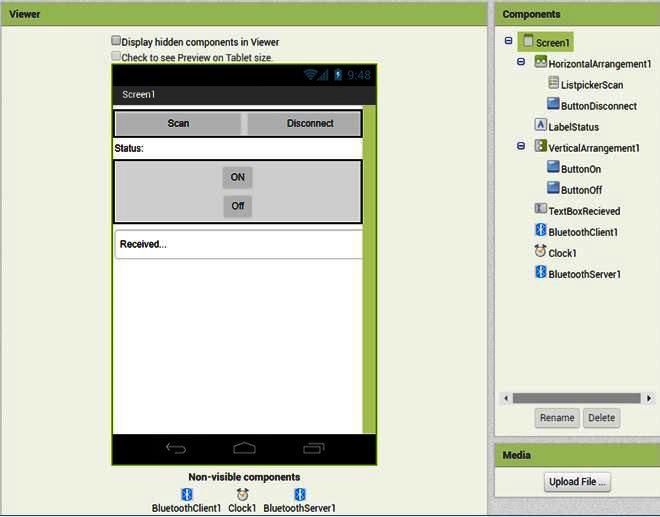Select the Off button in preview
Viewport: 660px width, 517px height.
point(237,206)
